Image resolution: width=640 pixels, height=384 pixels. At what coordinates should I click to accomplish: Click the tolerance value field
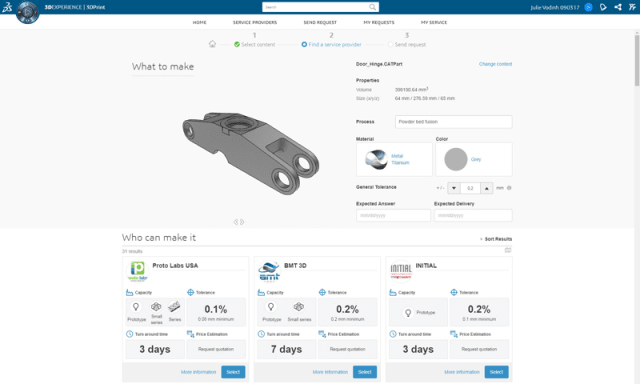tap(470, 188)
